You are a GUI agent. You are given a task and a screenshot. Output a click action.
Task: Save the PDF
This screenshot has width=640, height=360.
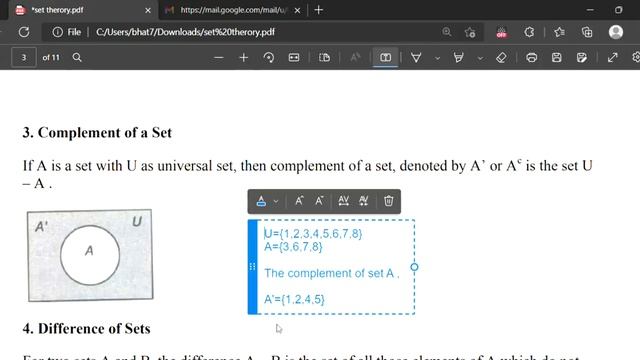[556, 58]
